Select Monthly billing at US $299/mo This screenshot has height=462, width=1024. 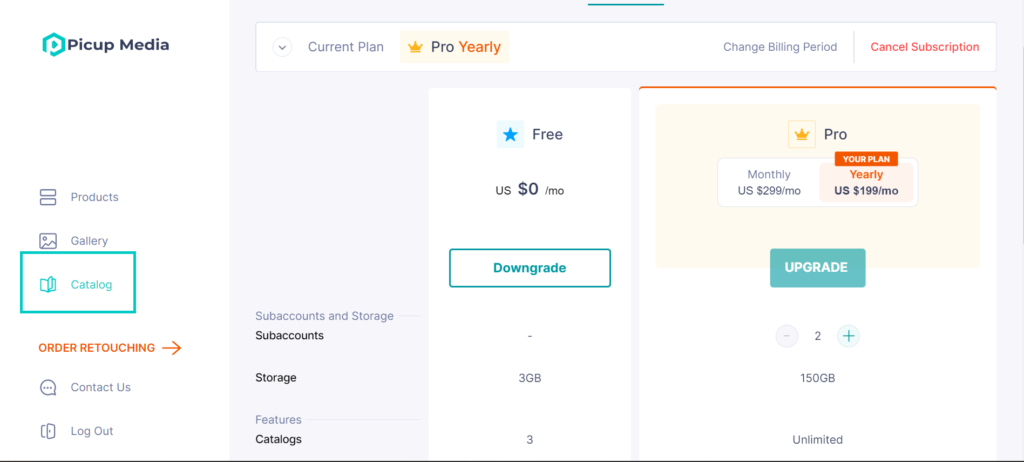(x=769, y=183)
